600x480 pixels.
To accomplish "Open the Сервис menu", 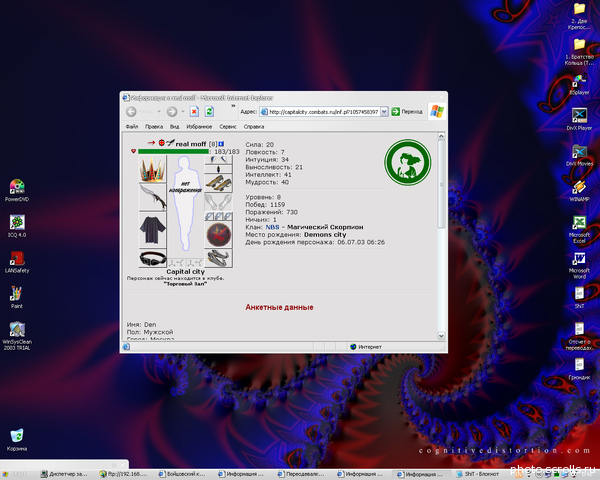I will tap(228, 126).
